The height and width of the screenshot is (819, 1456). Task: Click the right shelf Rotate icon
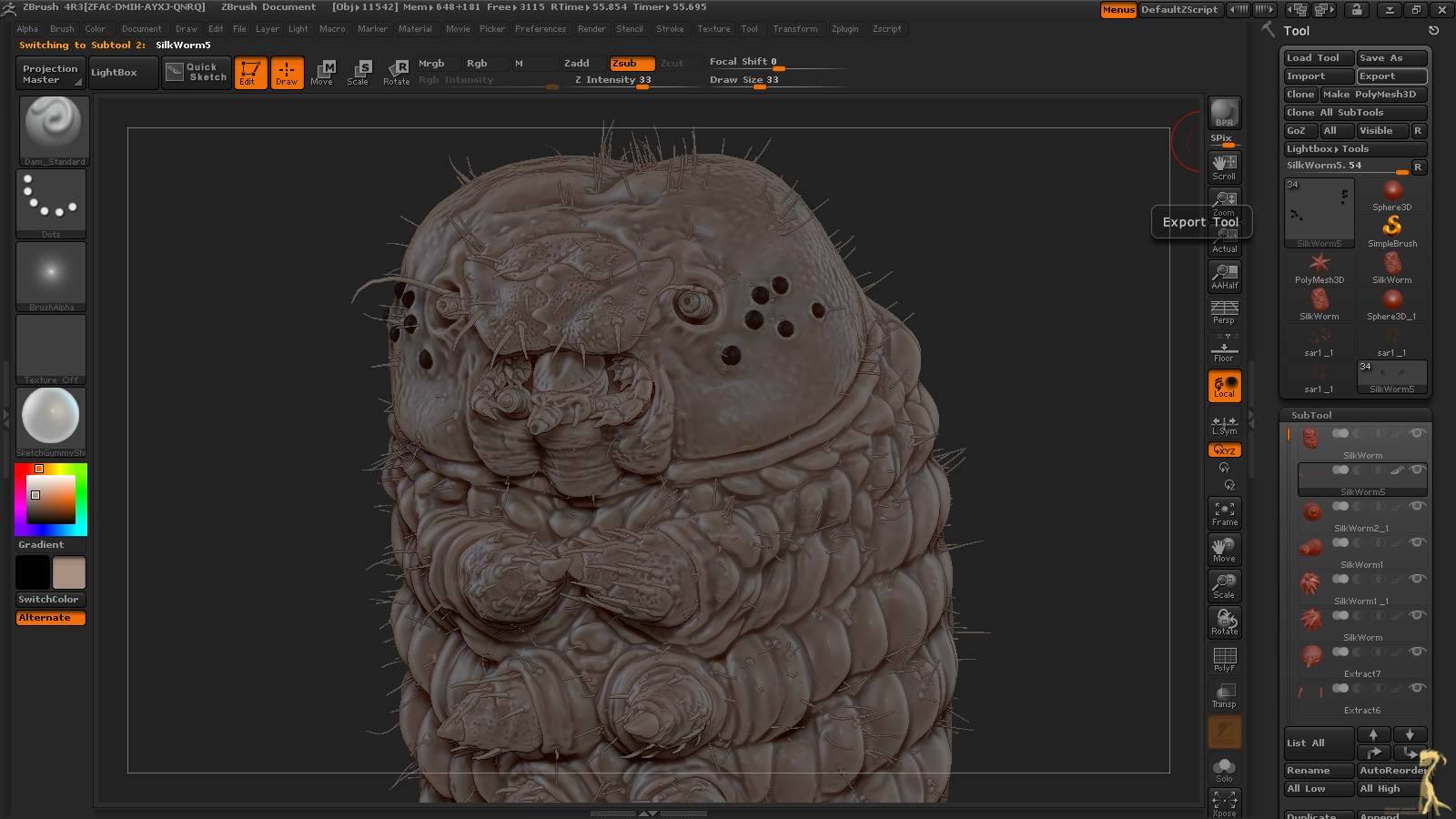[x=1225, y=622]
